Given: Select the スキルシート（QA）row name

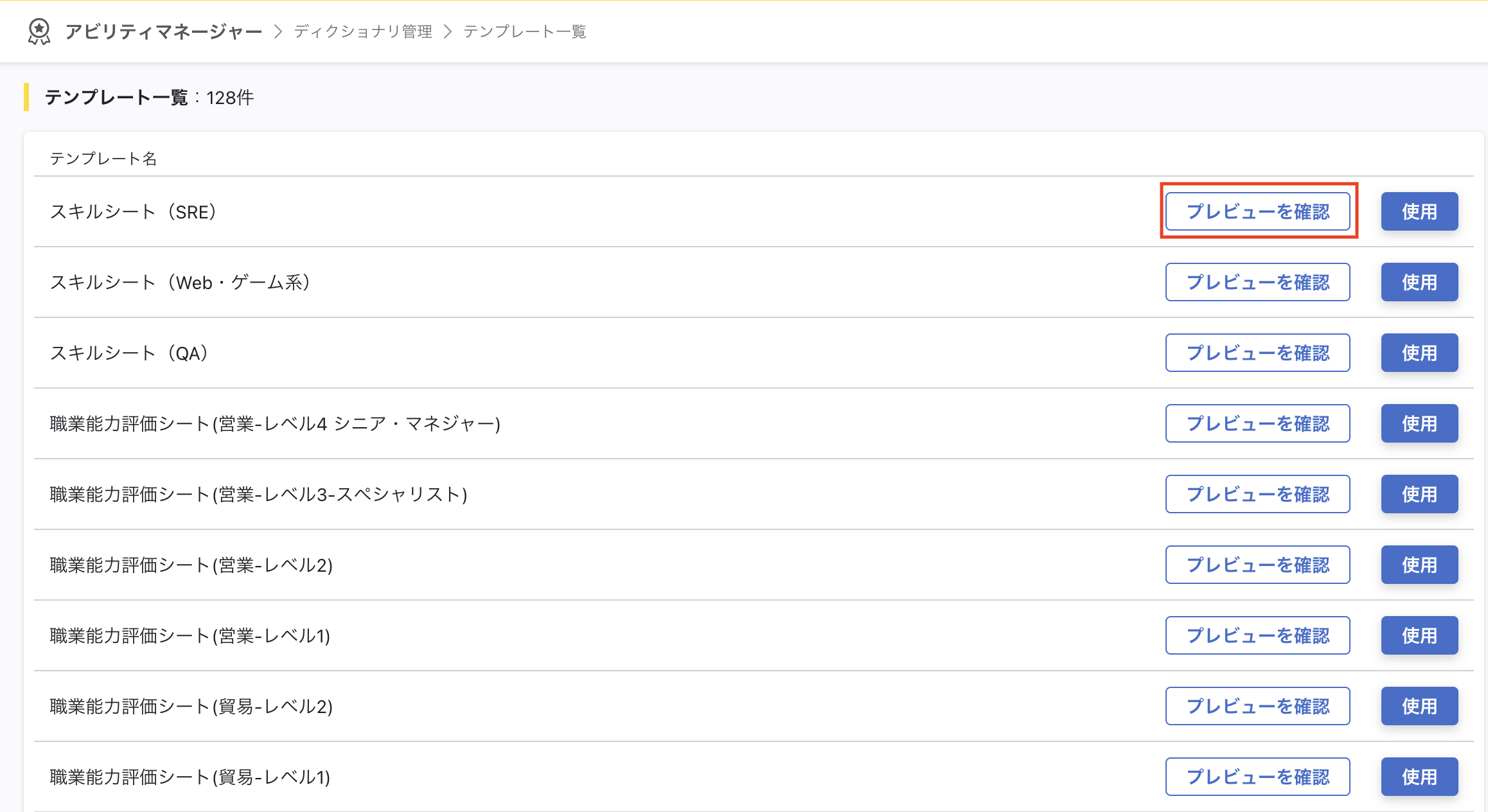Looking at the screenshot, I should (129, 353).
